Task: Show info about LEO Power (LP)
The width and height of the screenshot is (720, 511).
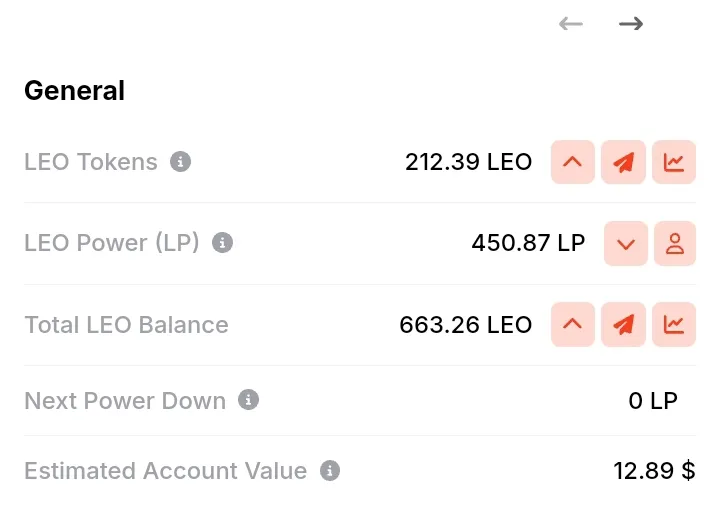Action: coord(222,242)
